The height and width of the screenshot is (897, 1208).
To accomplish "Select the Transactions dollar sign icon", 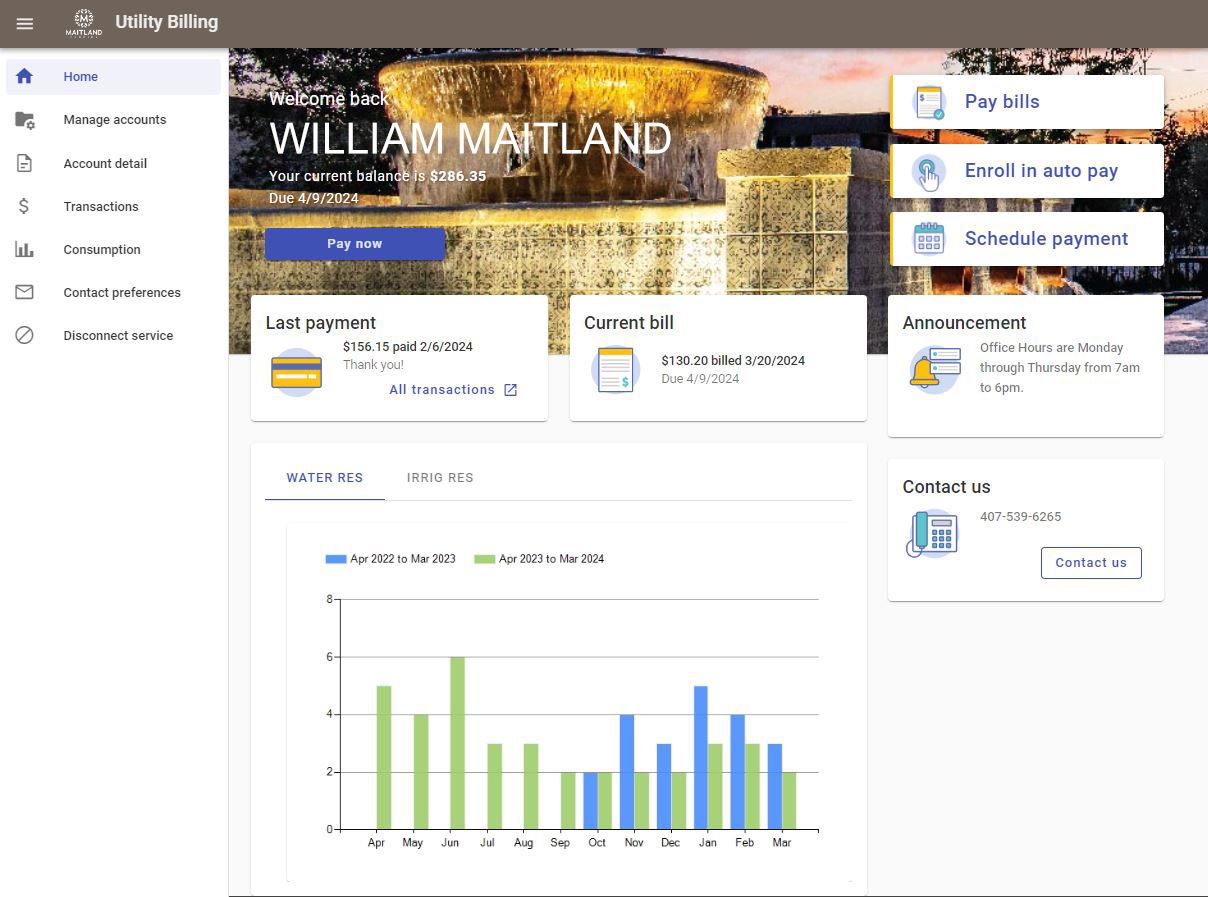I will (24, 206).
